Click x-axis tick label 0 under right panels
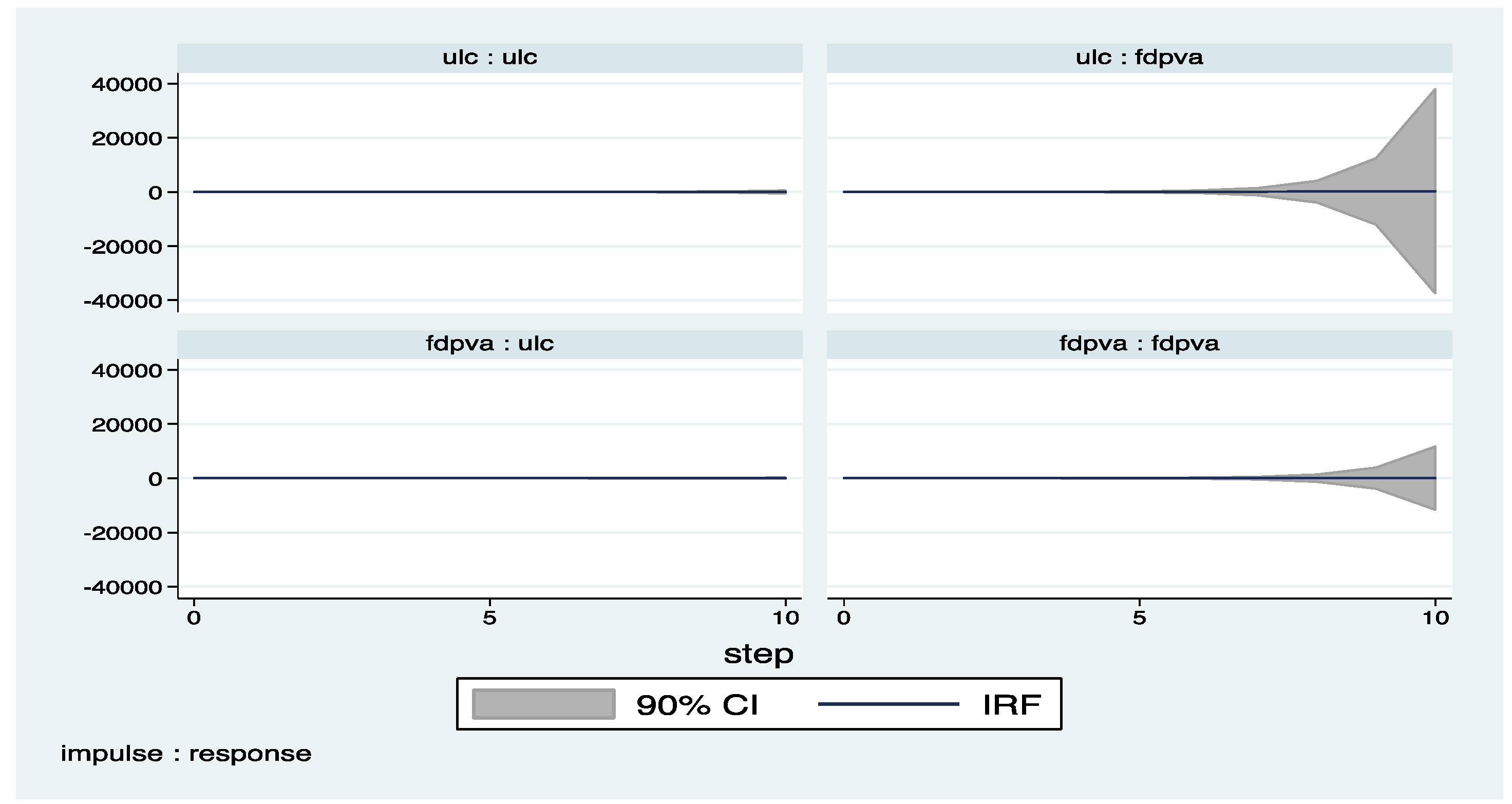 [843, 618]
